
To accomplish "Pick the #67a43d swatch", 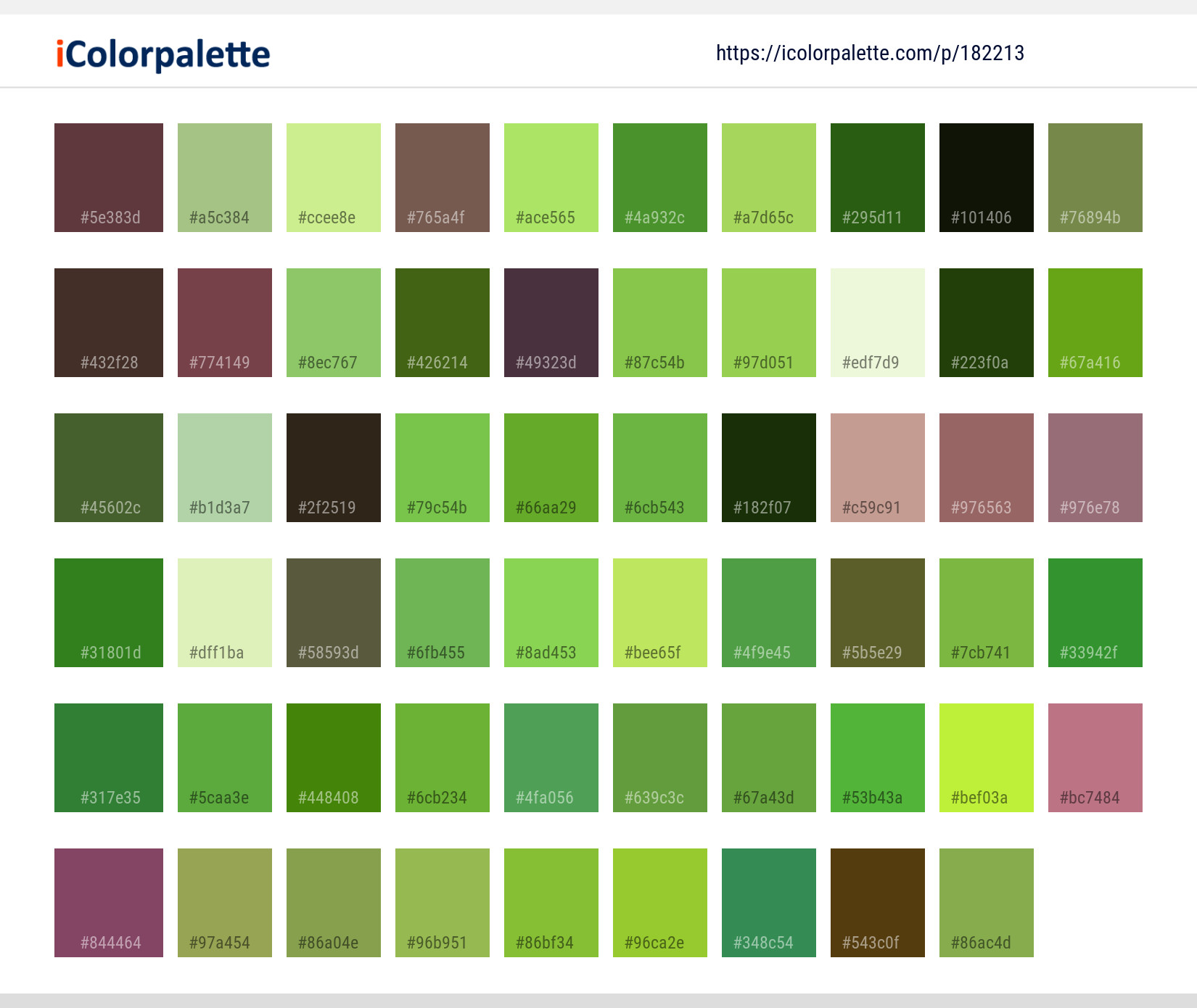I will pos(769,758).
